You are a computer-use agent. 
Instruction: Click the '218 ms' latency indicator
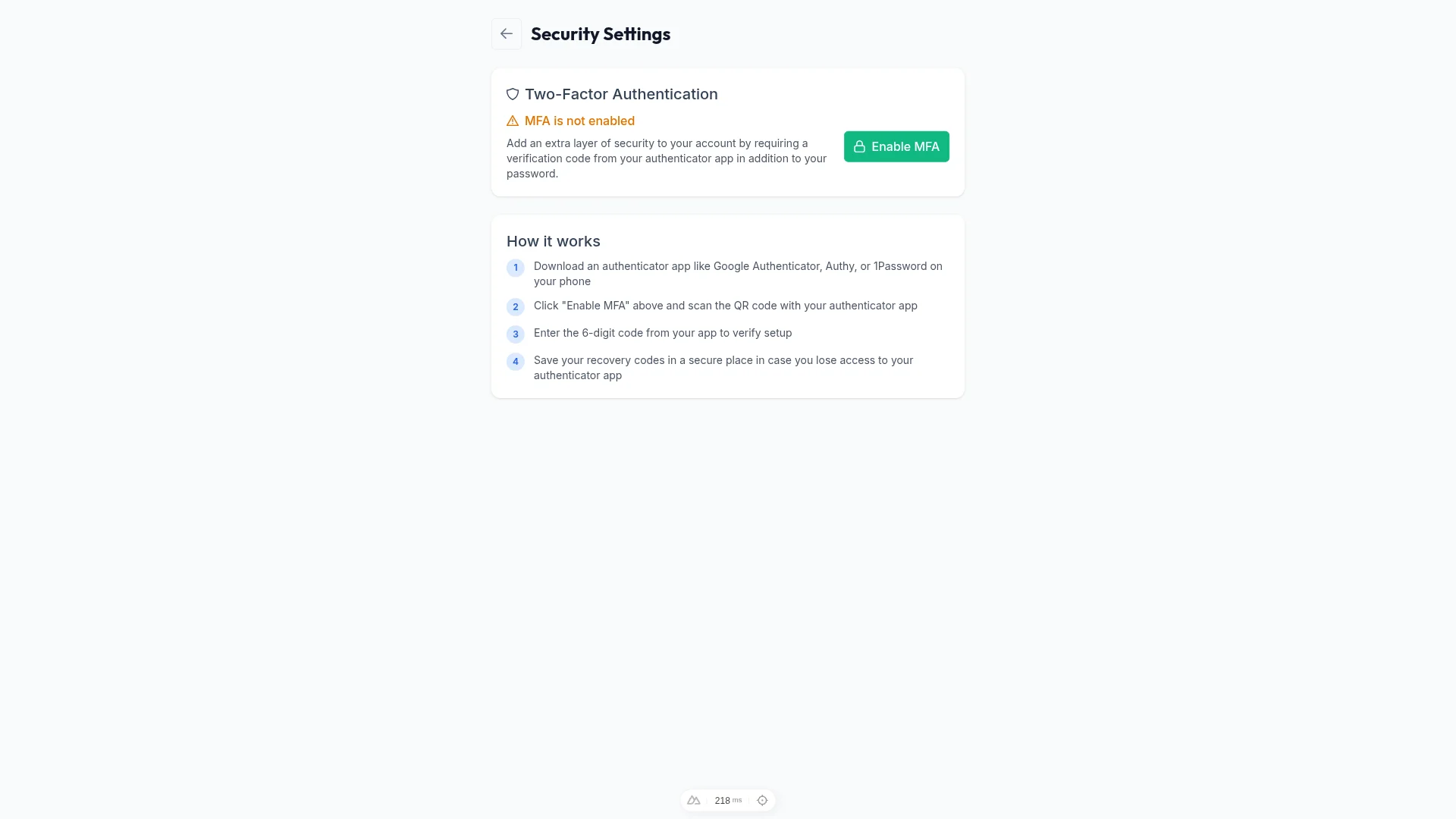pyautogui.click(x=726, y=800)
